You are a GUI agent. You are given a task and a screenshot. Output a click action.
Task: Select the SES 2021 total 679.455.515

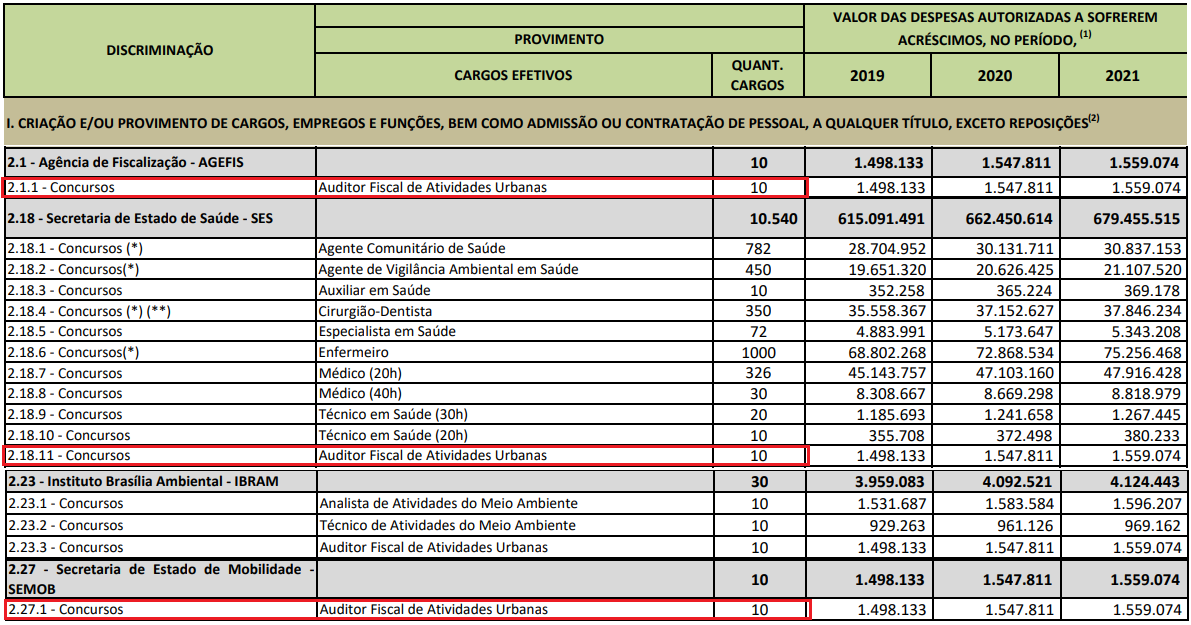pyautogui.click(x=1137, y=219)
